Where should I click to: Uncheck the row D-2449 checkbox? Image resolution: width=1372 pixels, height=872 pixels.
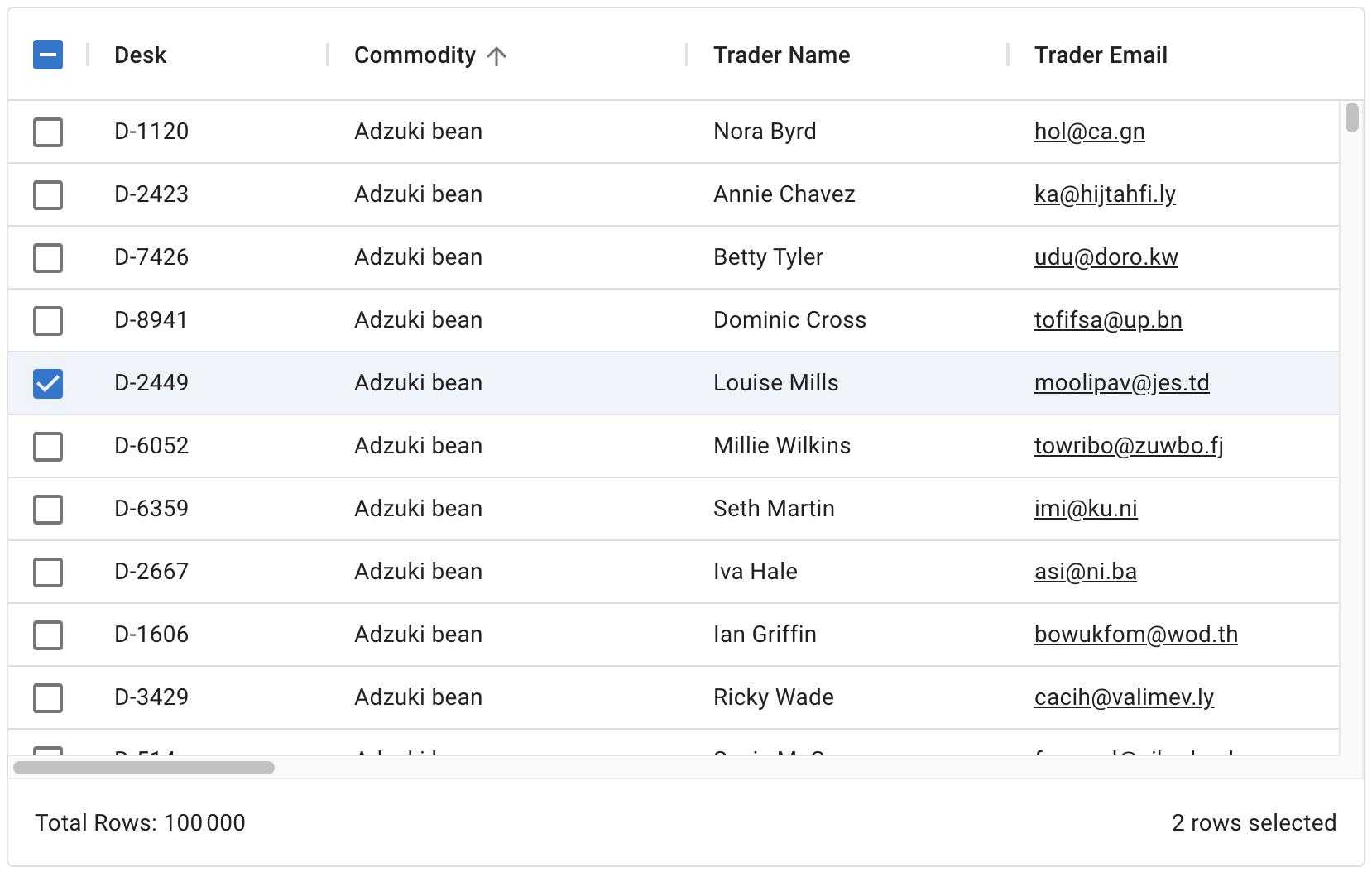click(x=48, y=383)
